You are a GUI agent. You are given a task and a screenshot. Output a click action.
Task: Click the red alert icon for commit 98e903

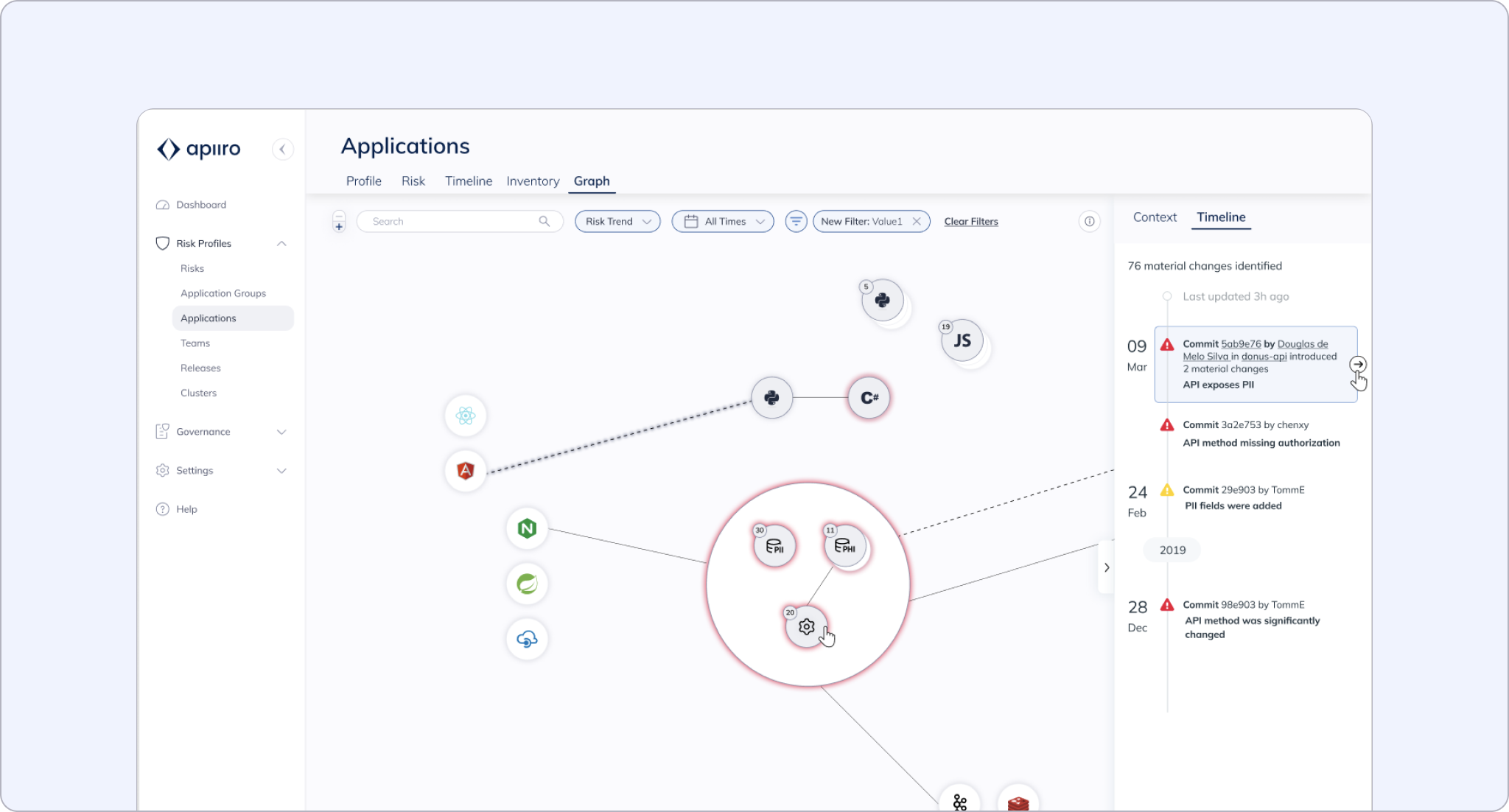pyautogui.click(x=1167, y=605)
